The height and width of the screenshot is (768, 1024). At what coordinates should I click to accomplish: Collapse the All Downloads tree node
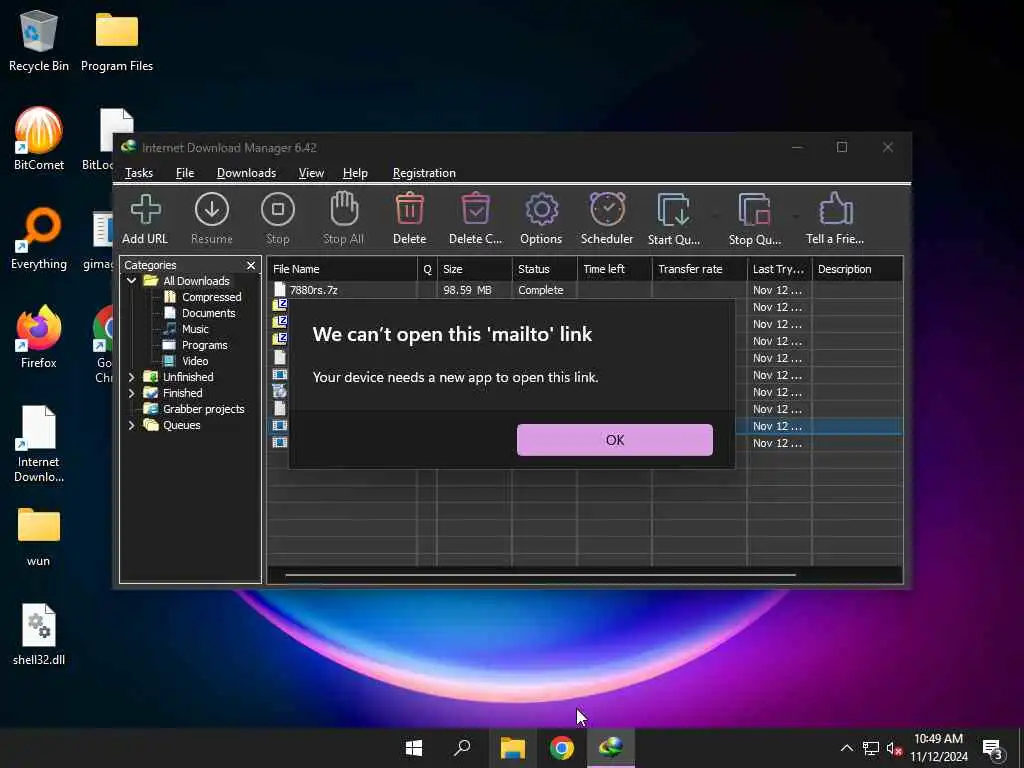pos(131,281)
